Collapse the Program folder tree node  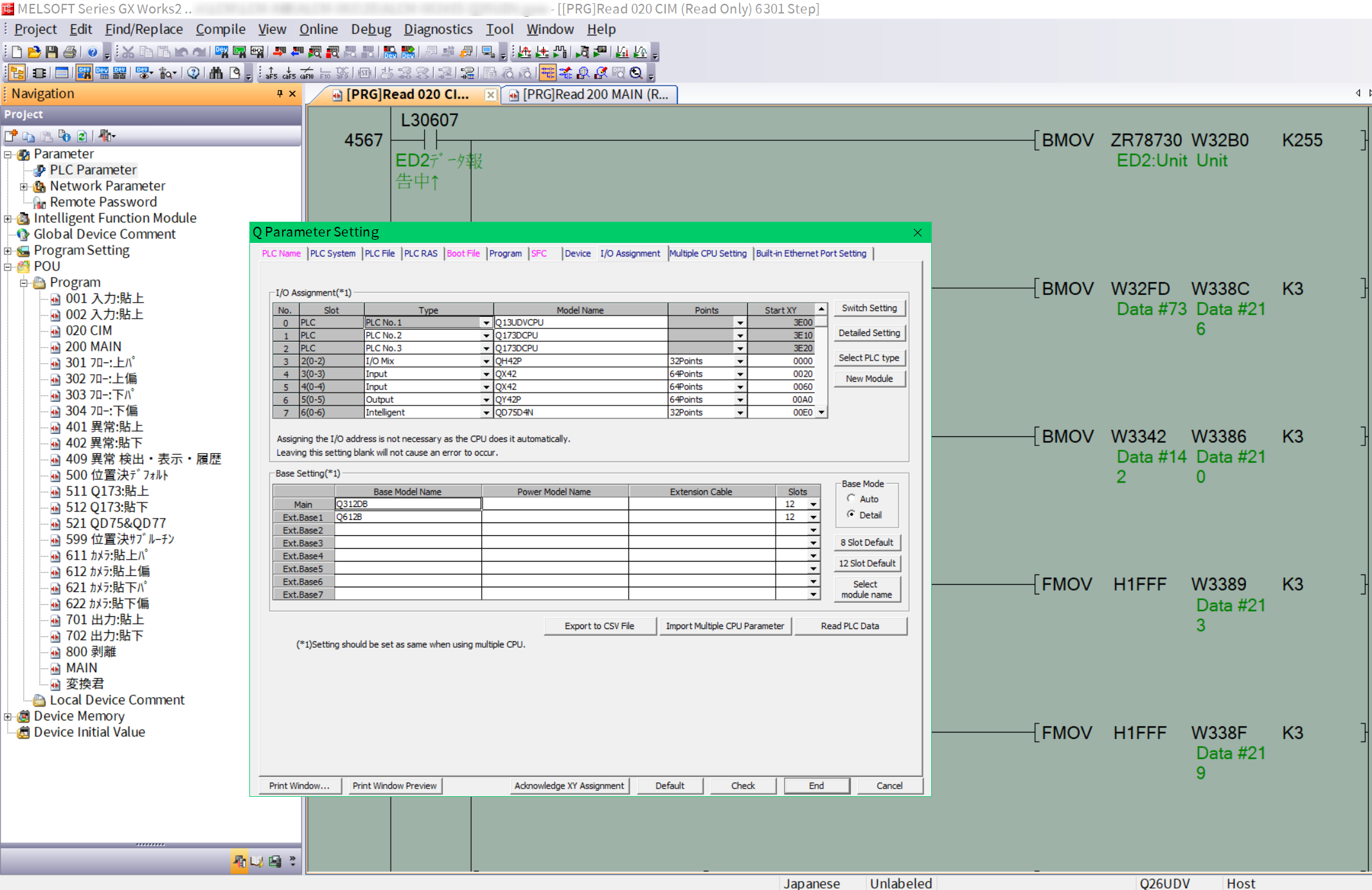point(24,283)
